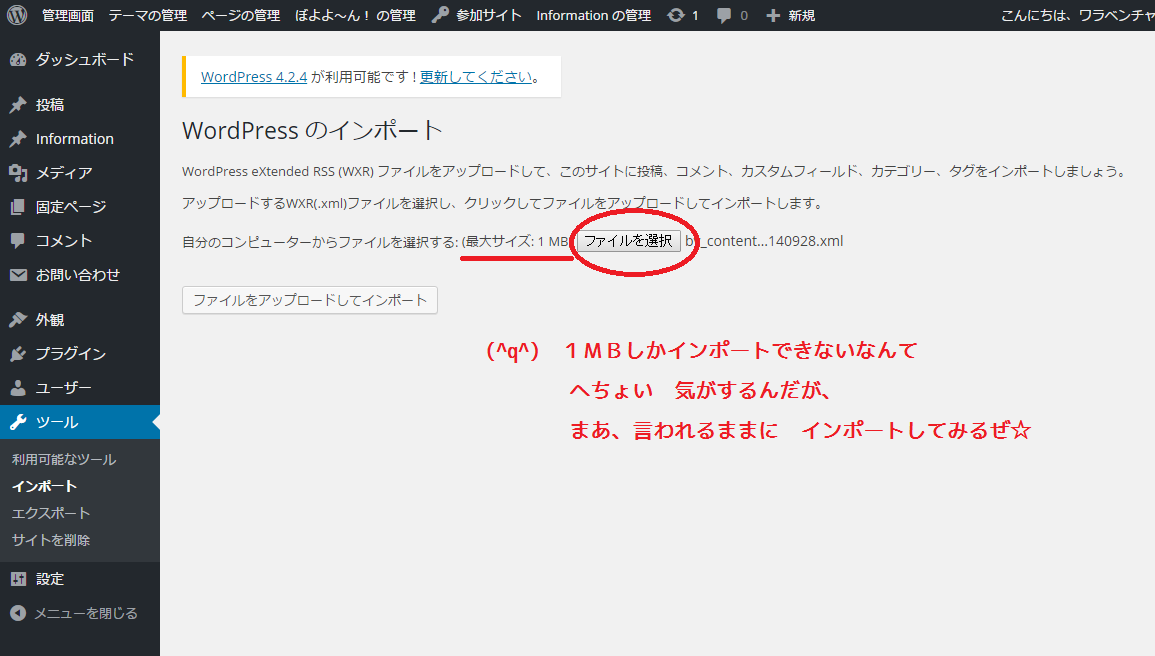The width and height of the screenshot is (1155, 656).
Task: Open エクスポート submenu item
Action: tap(51, 513)
